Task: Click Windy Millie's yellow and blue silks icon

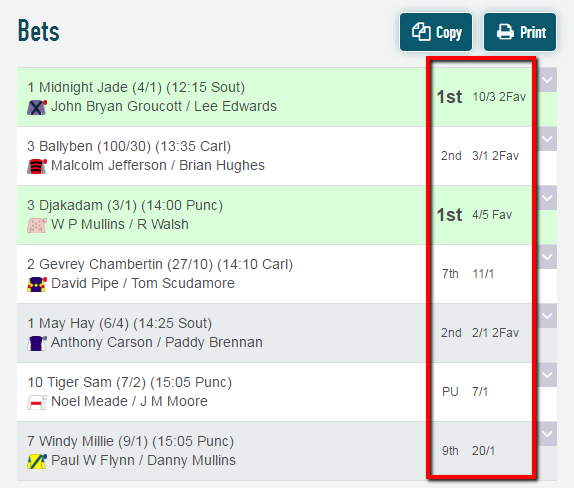Action: [37, 461]
